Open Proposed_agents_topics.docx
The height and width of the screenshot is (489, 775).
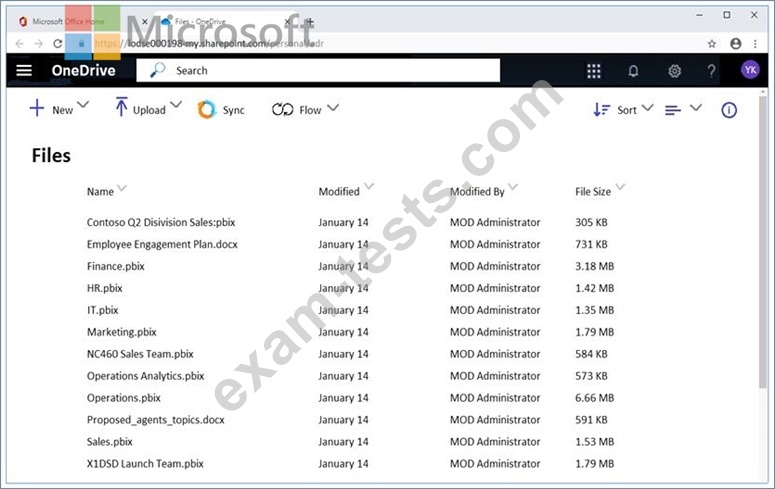click(x=156, y=420)
